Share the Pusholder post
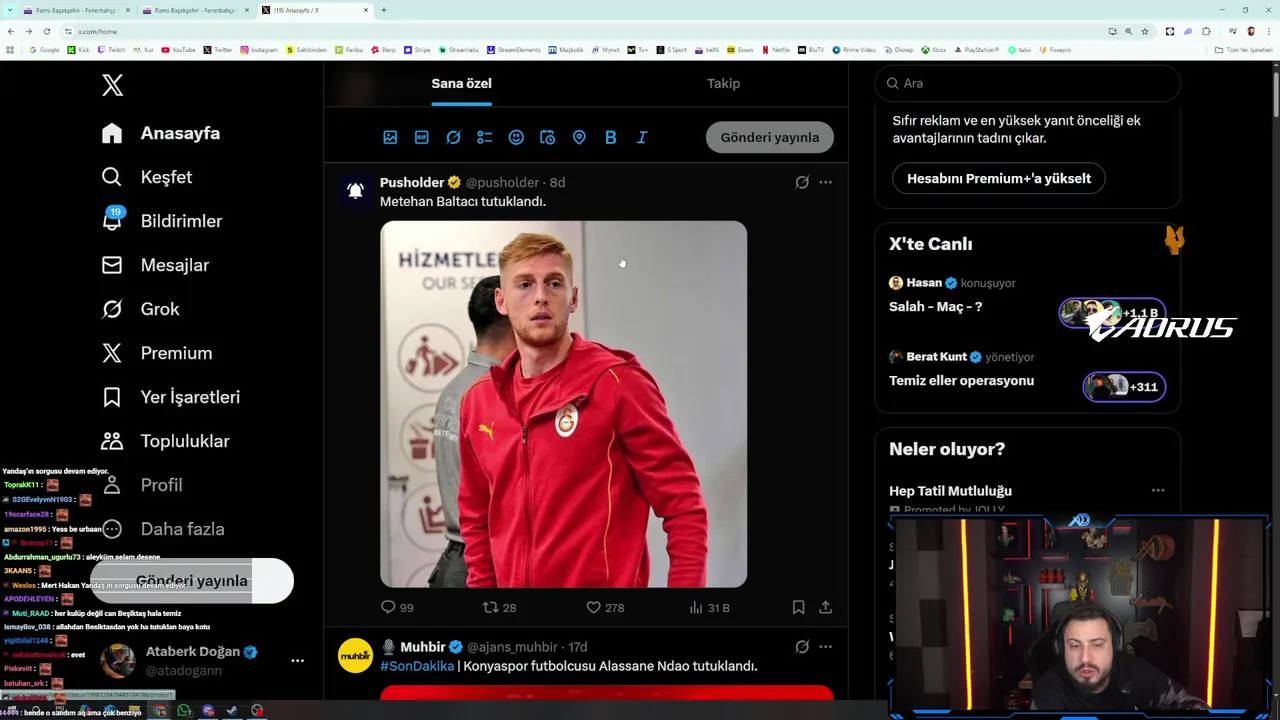Image resolution: width=1280 pixels, height=720 pixels. tap(825, 607)
